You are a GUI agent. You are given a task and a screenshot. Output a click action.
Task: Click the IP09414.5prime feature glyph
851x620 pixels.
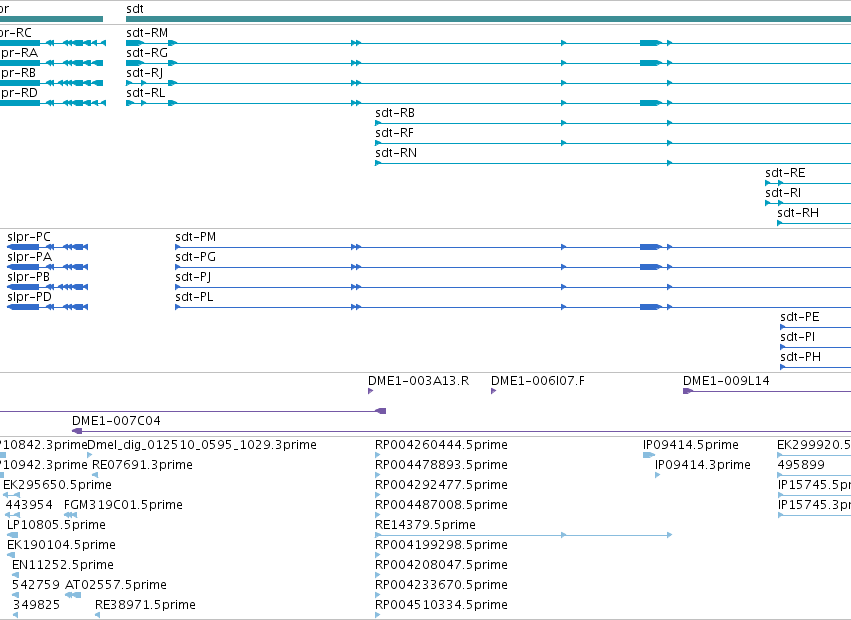[649, 455]
